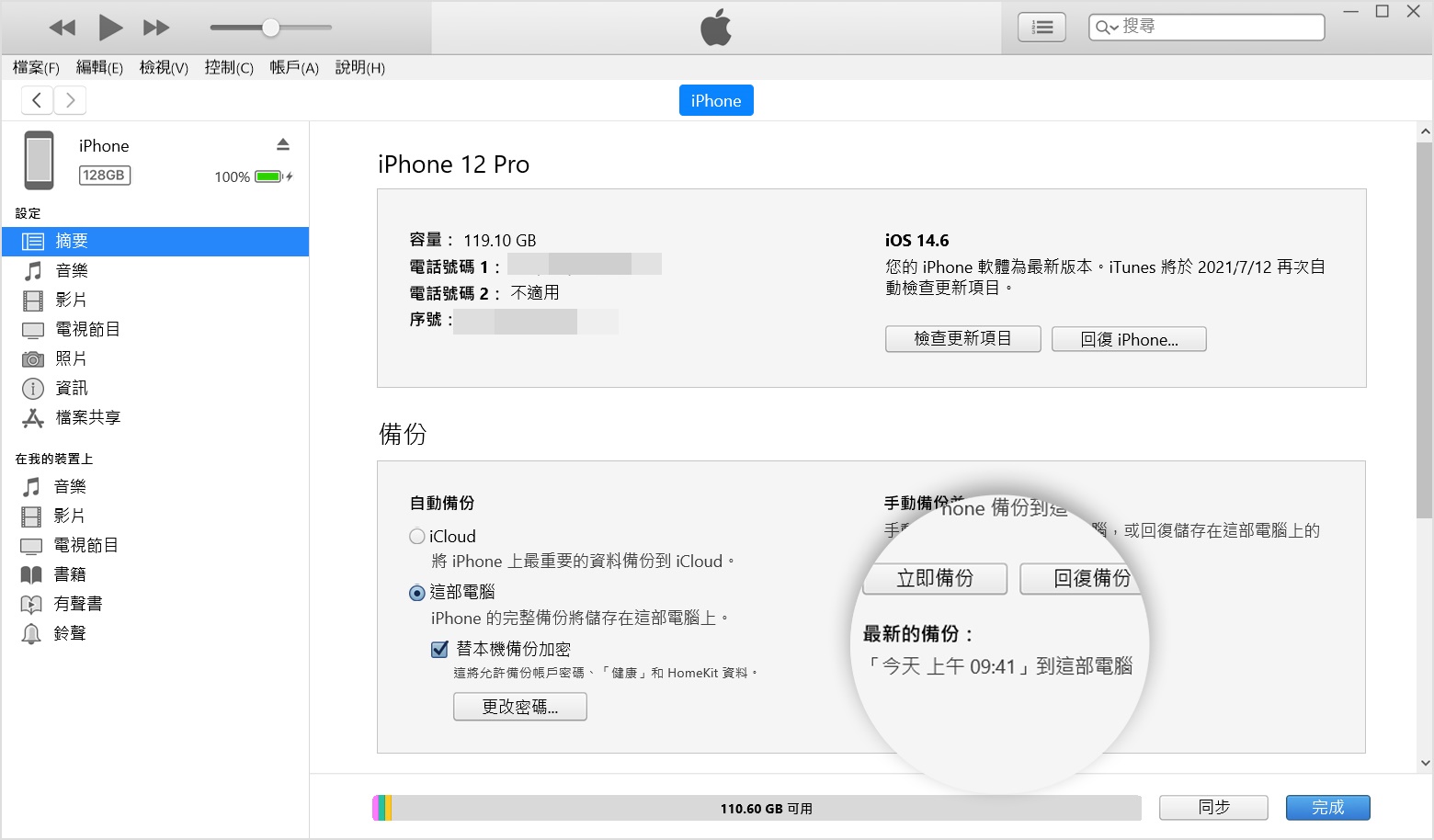Go forward with the right chevron
This screenshot has width=1434, height=840.
tap(70, 100)
